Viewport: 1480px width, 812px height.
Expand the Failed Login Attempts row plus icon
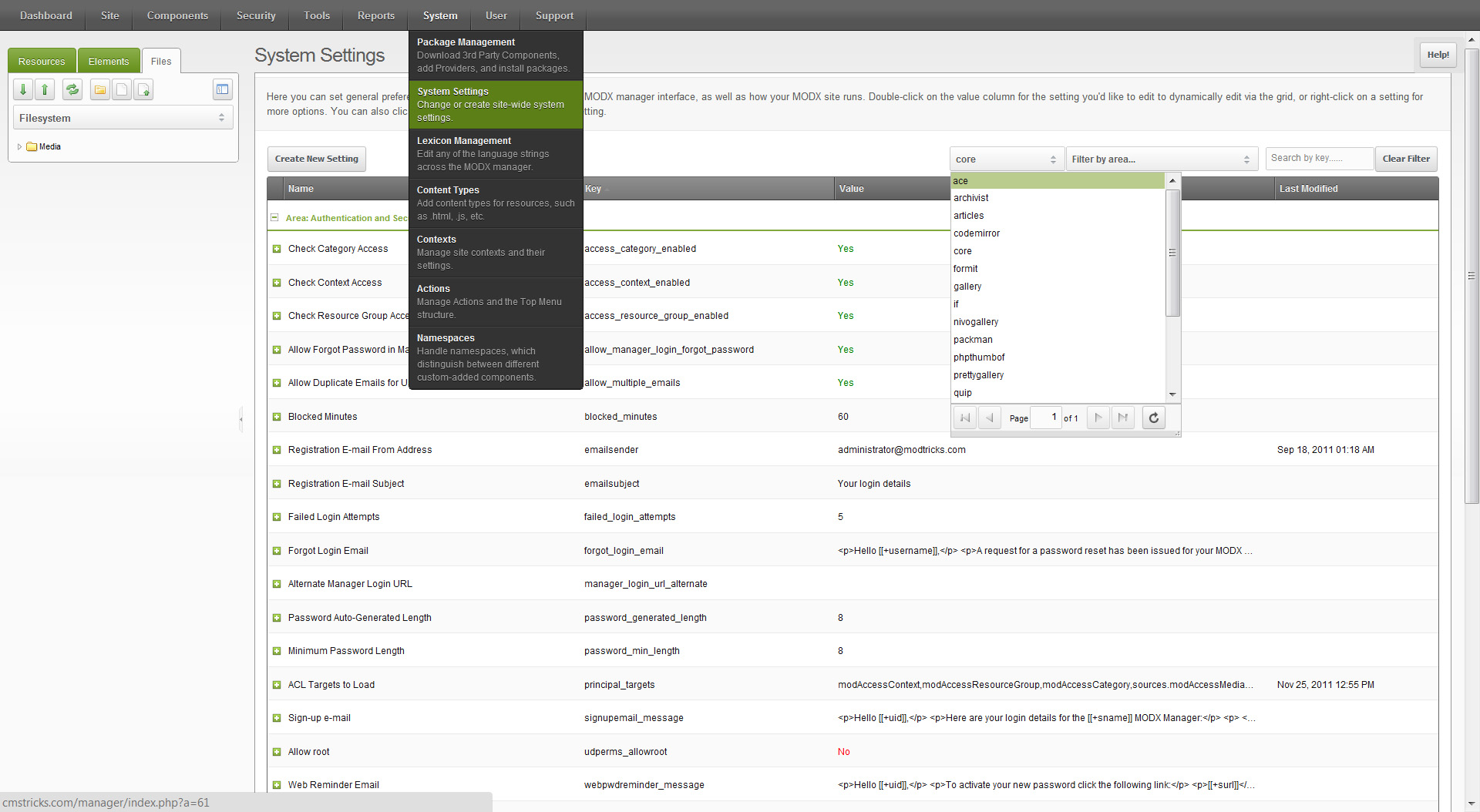tap(277, 517)
